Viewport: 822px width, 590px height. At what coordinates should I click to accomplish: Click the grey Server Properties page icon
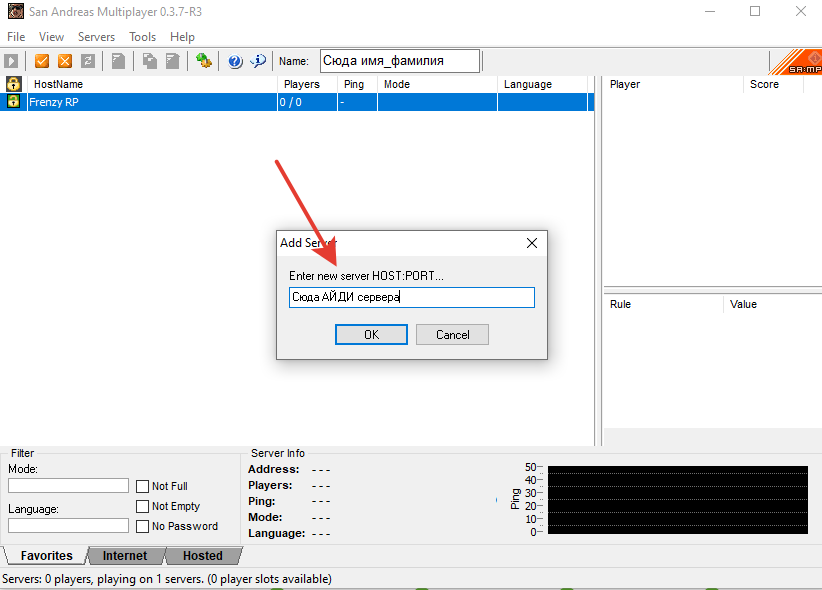172,61
